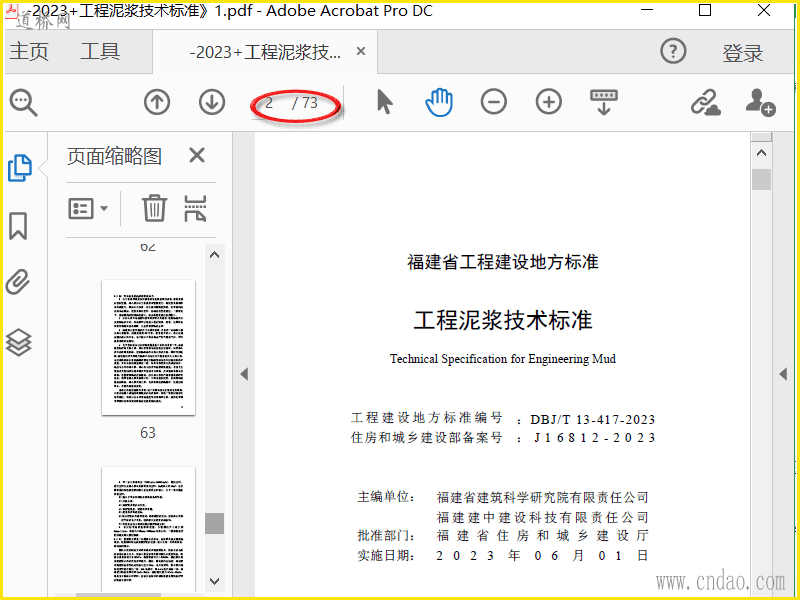Viewport: 800px width, 600px height.
Task: Open the layers panel
Action: tap(18, 342)
